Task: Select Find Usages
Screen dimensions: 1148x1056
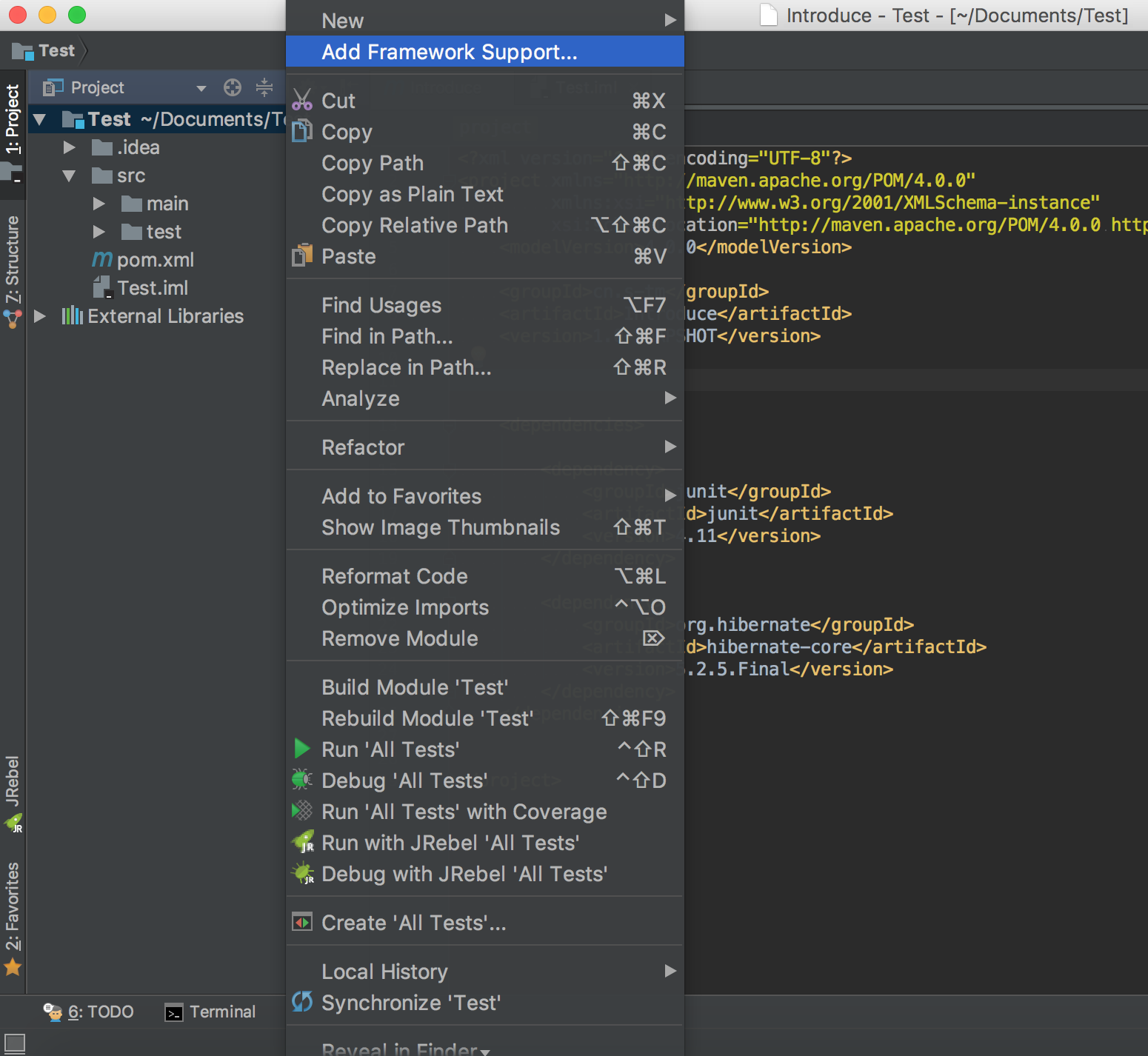Action: coord(485,304)
